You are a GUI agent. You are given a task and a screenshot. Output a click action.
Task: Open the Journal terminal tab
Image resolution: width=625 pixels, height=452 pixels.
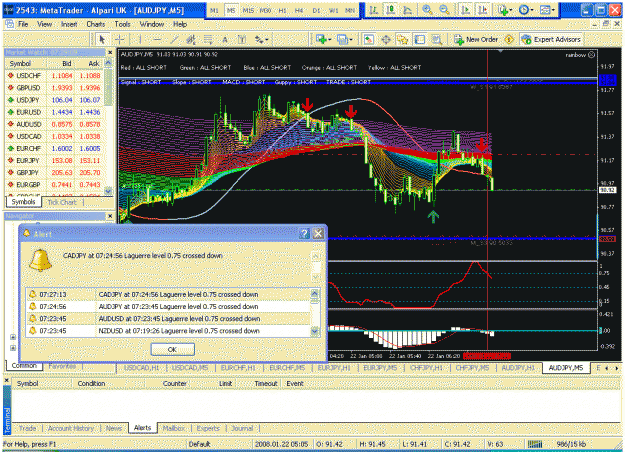point(242,428)
